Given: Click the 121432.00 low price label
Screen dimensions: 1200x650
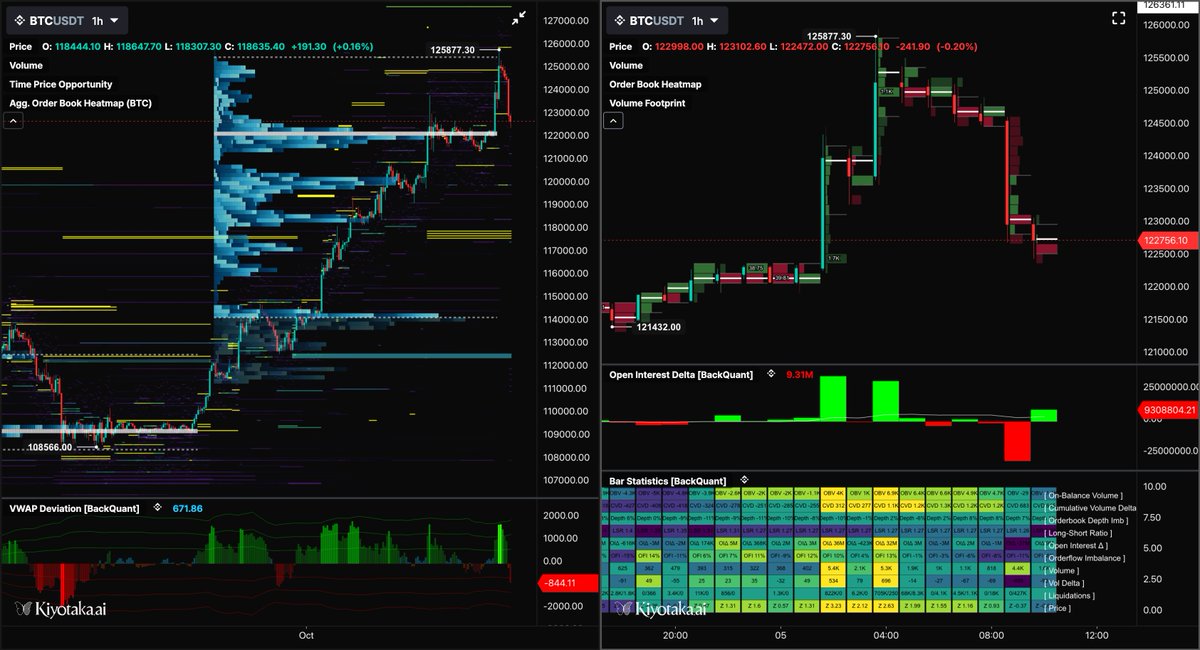Looking at the screenshot, I should click(658, 327).
